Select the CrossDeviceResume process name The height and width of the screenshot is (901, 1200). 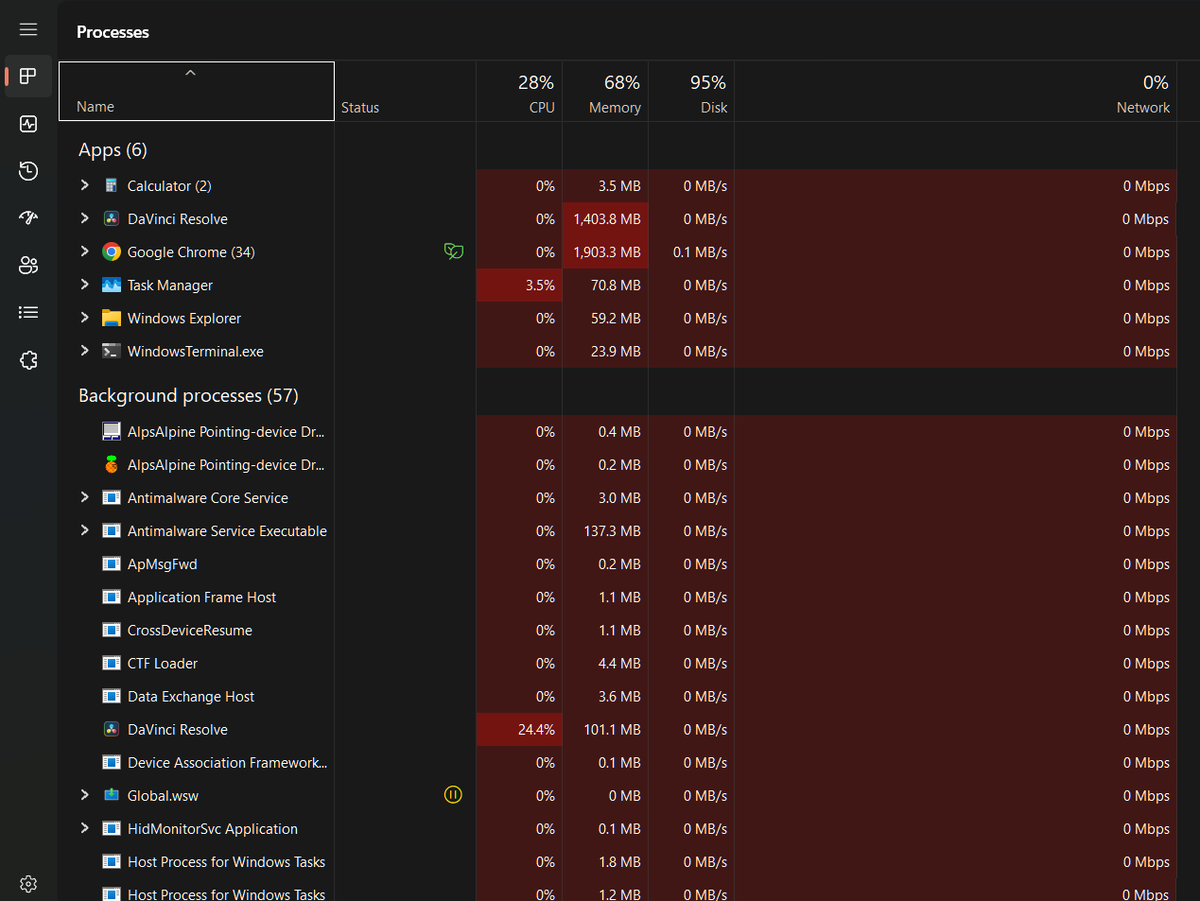(190, 630)
